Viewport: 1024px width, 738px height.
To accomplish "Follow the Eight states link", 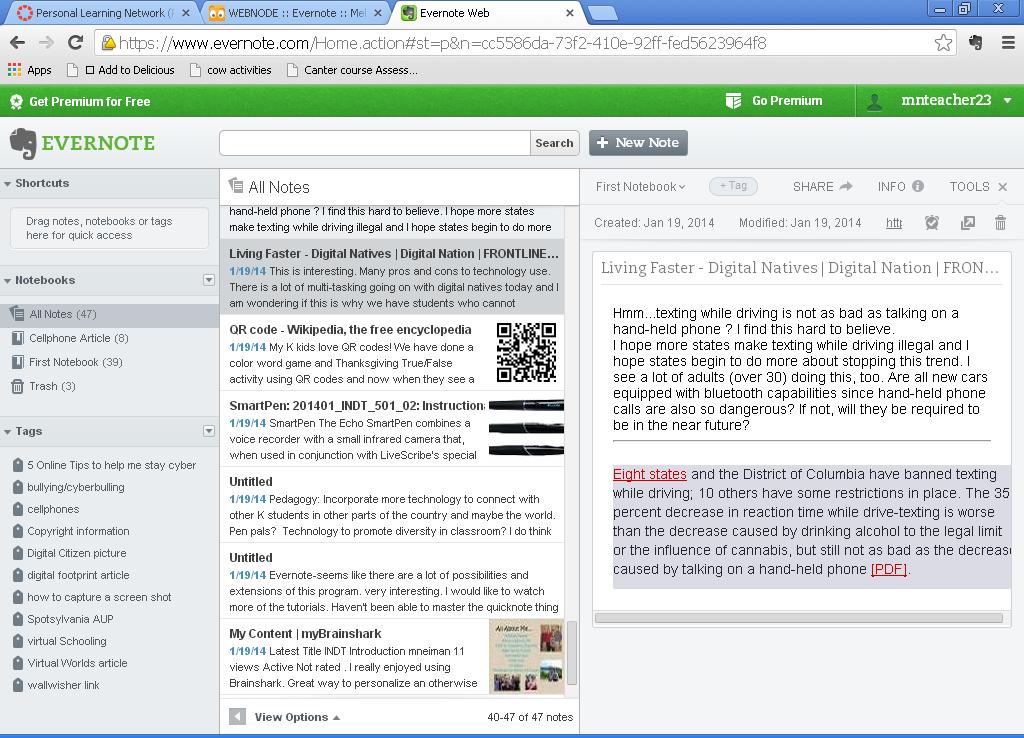I will (x=649, y=474).
